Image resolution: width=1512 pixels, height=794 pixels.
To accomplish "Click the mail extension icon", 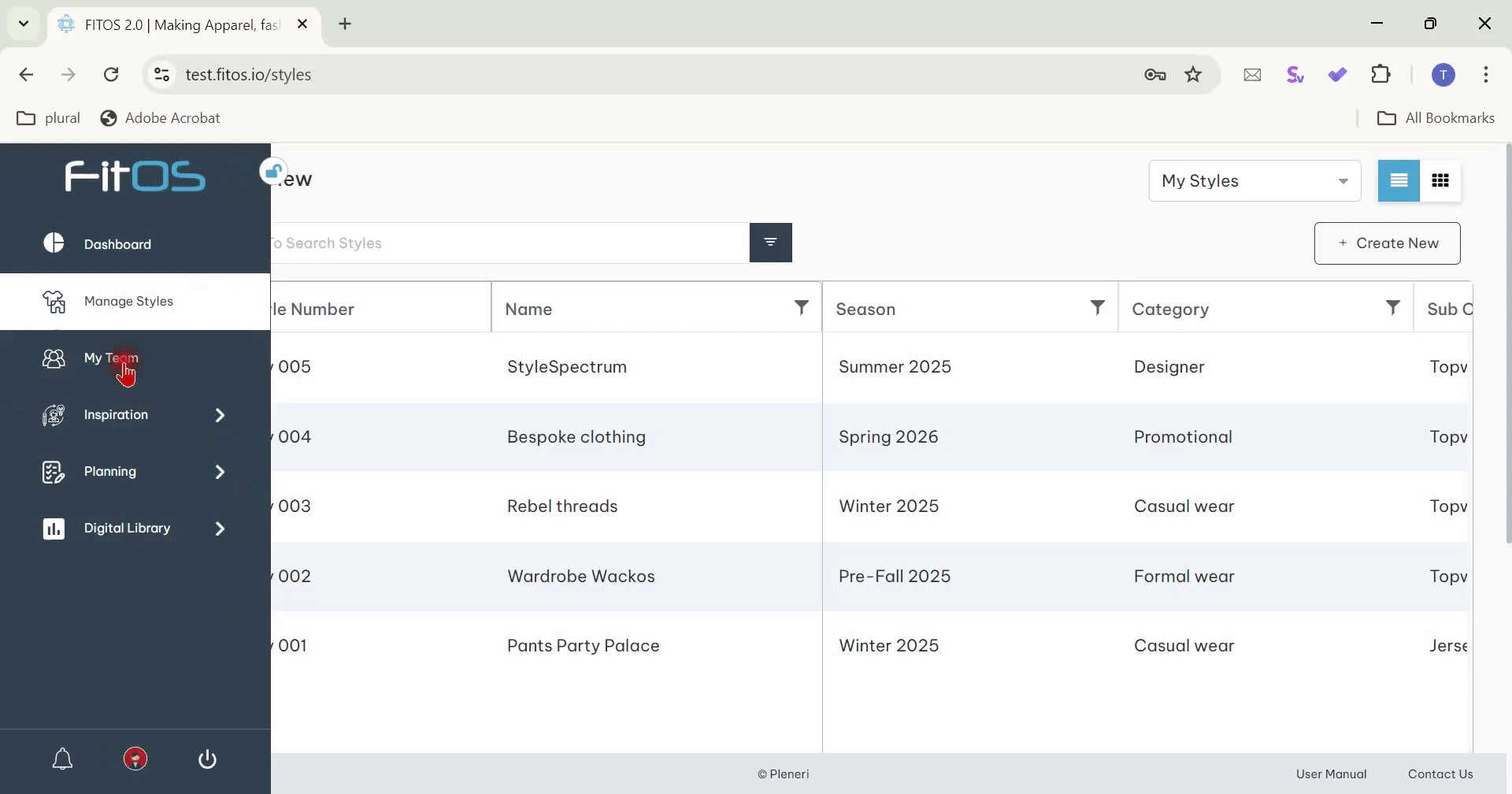I will pyautogui.click(x=1252, y=75).
